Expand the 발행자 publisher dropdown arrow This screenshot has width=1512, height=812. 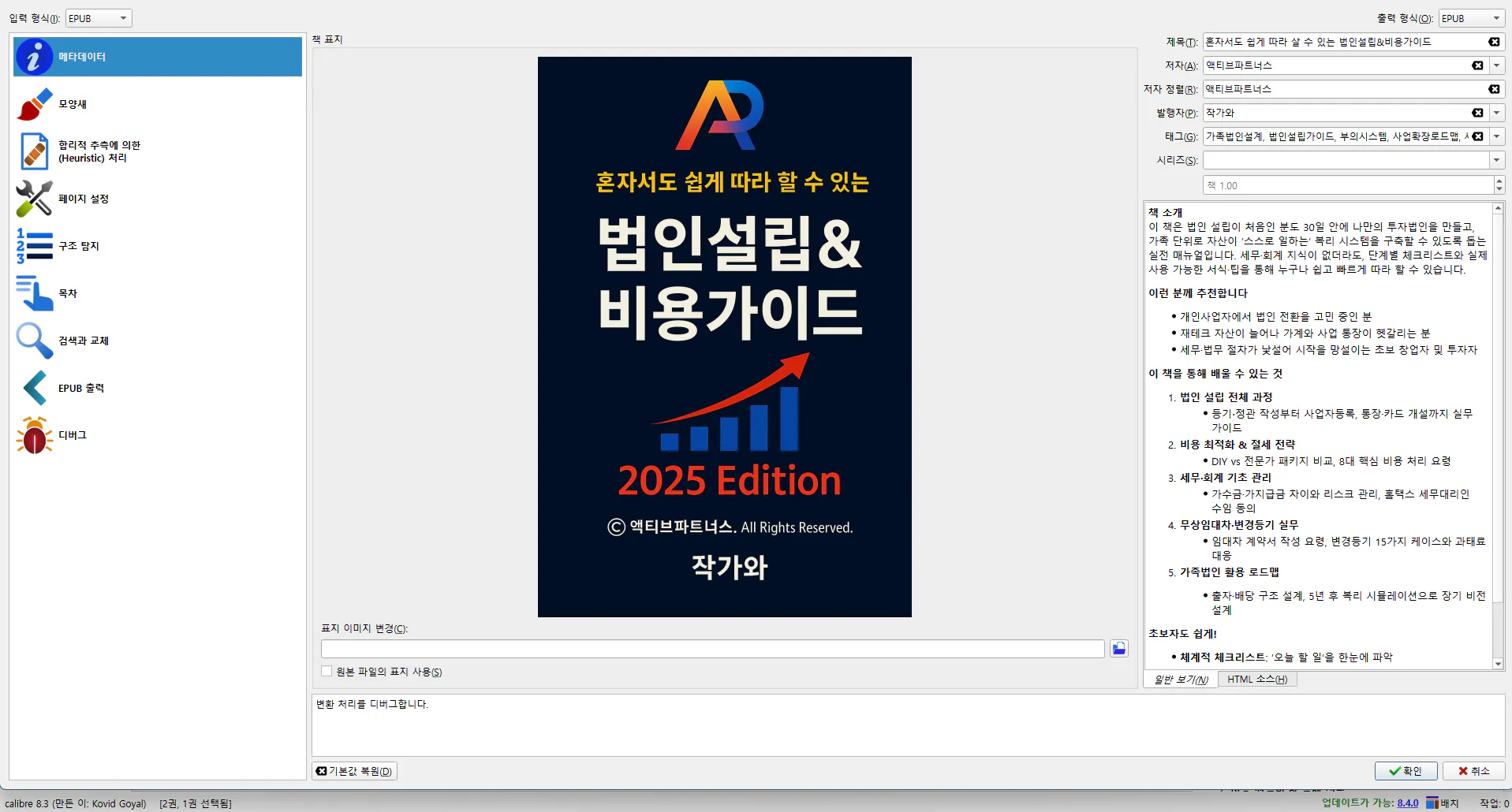coord(1496,113)
